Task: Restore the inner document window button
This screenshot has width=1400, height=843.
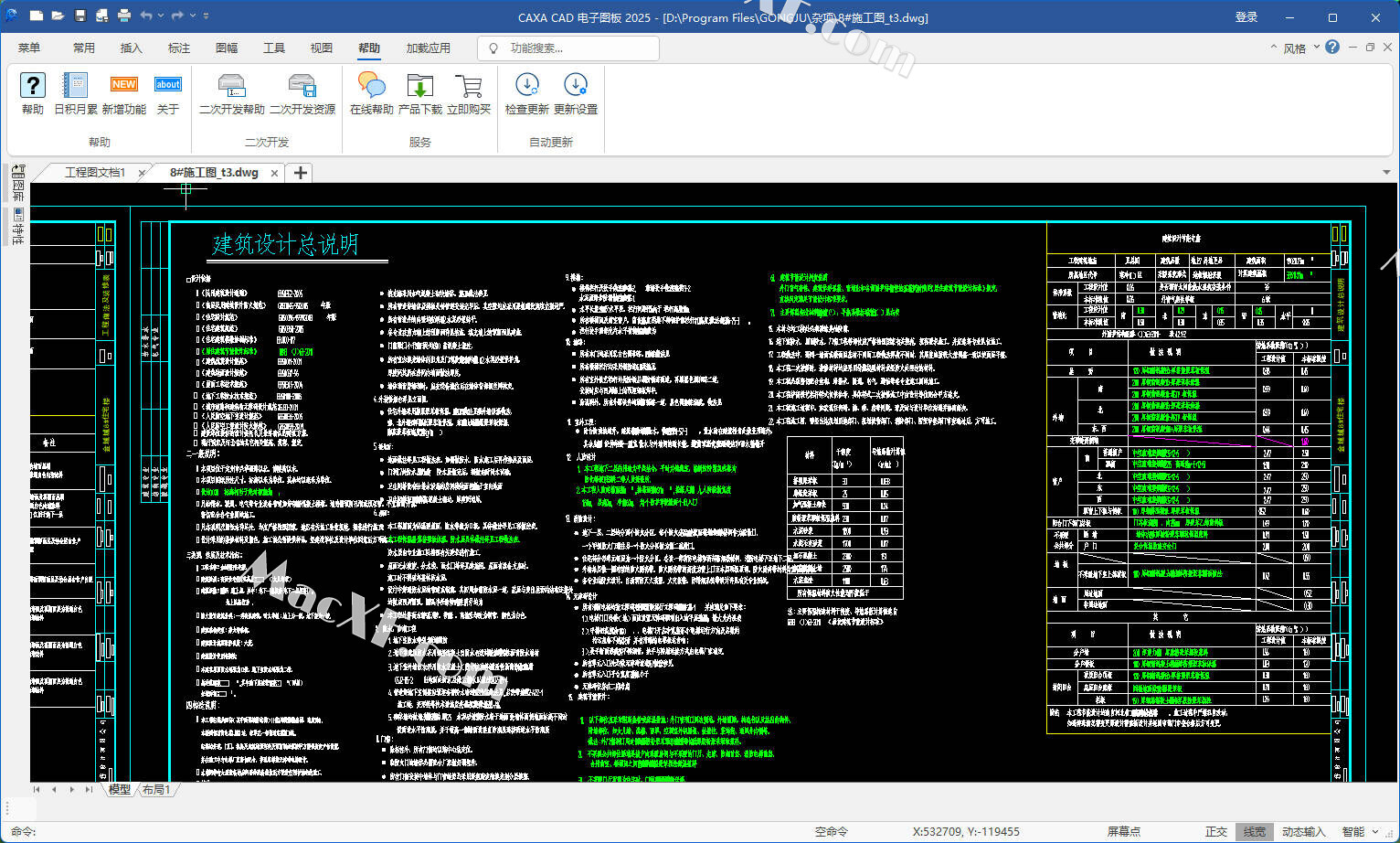Action: click(x=1370, y=48)
